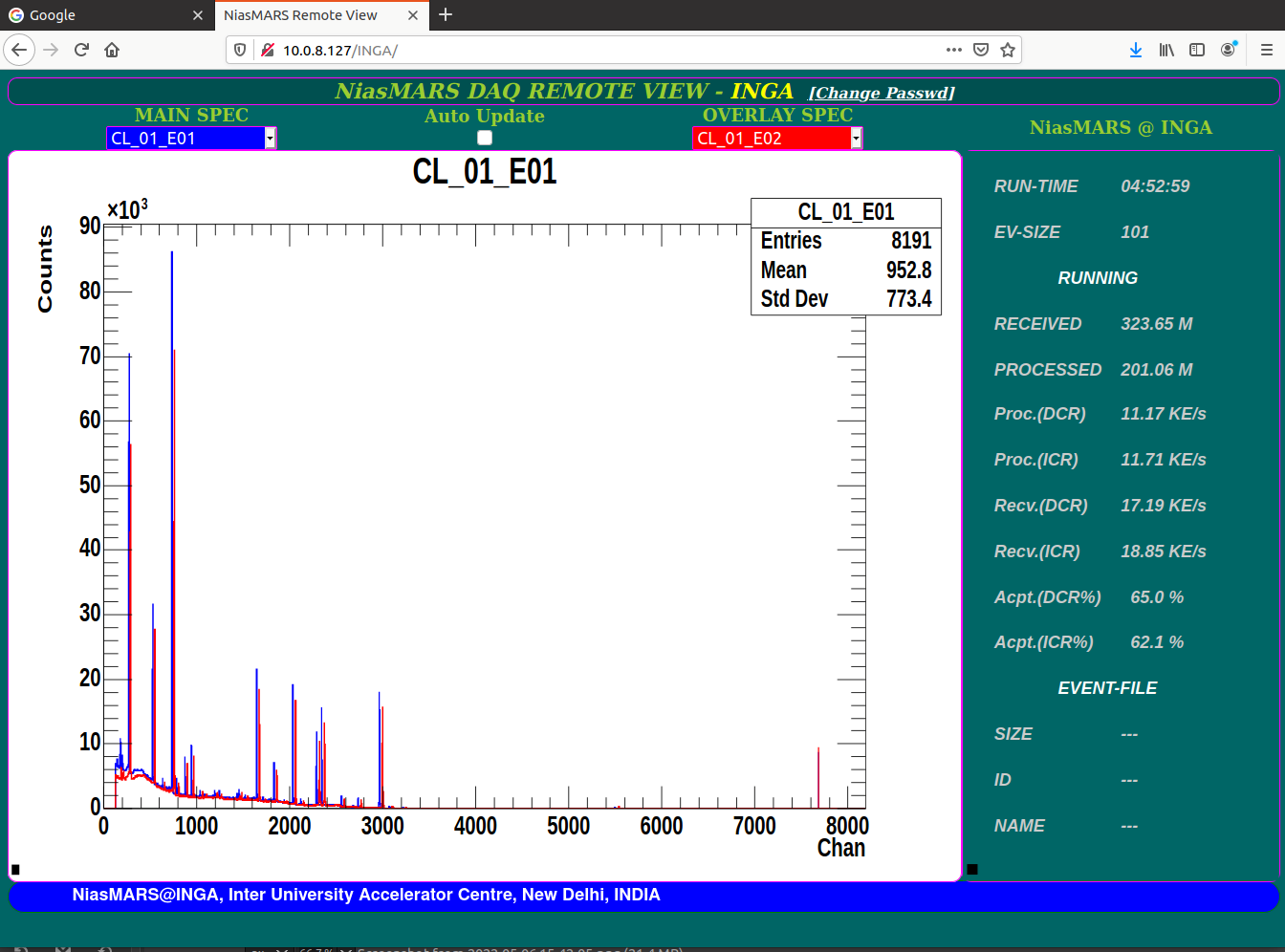Open a new tab with plus icon
The width and height of the screenshot is (1285, 952).
[446, 14]
